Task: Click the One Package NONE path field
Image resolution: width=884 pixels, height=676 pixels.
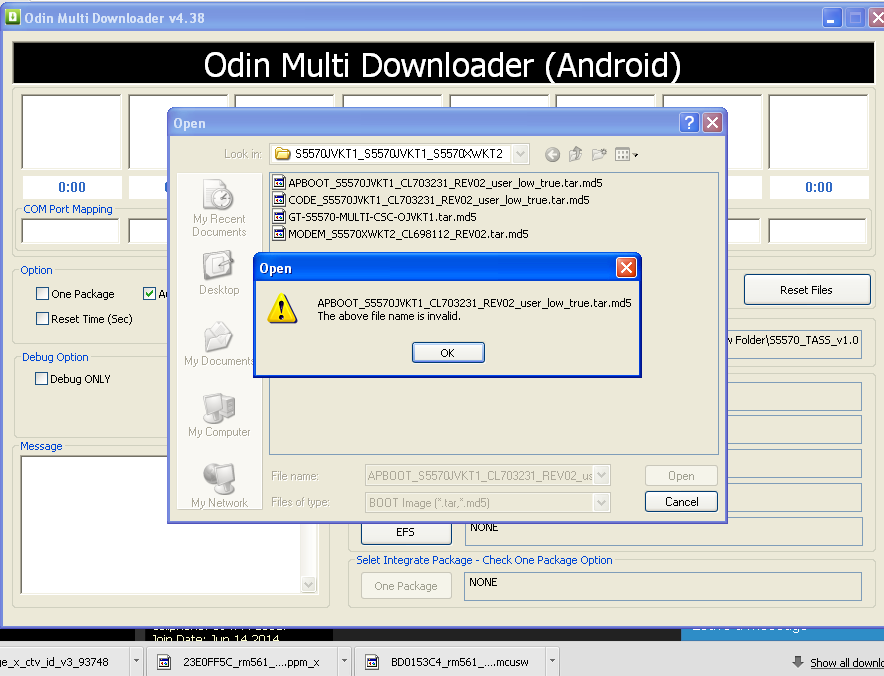Action: [x=662, y=586]
